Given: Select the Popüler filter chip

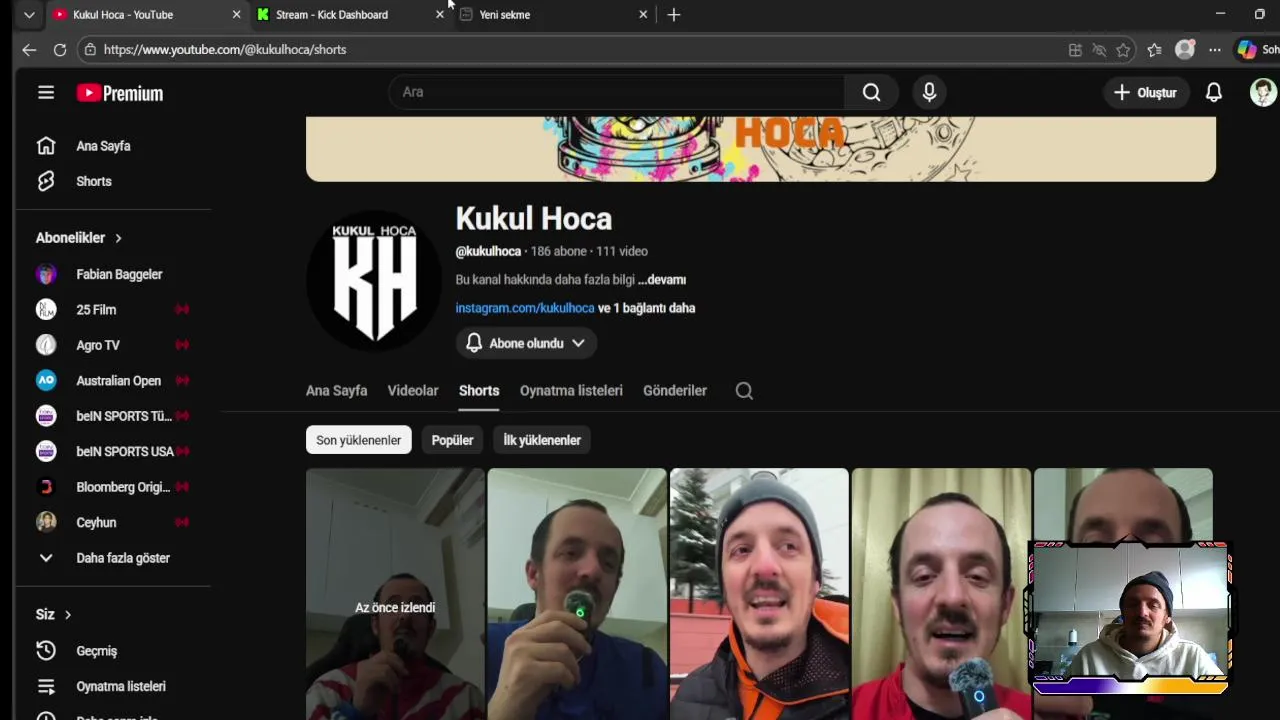Looking at the screenshot, I should coord(452,440).
